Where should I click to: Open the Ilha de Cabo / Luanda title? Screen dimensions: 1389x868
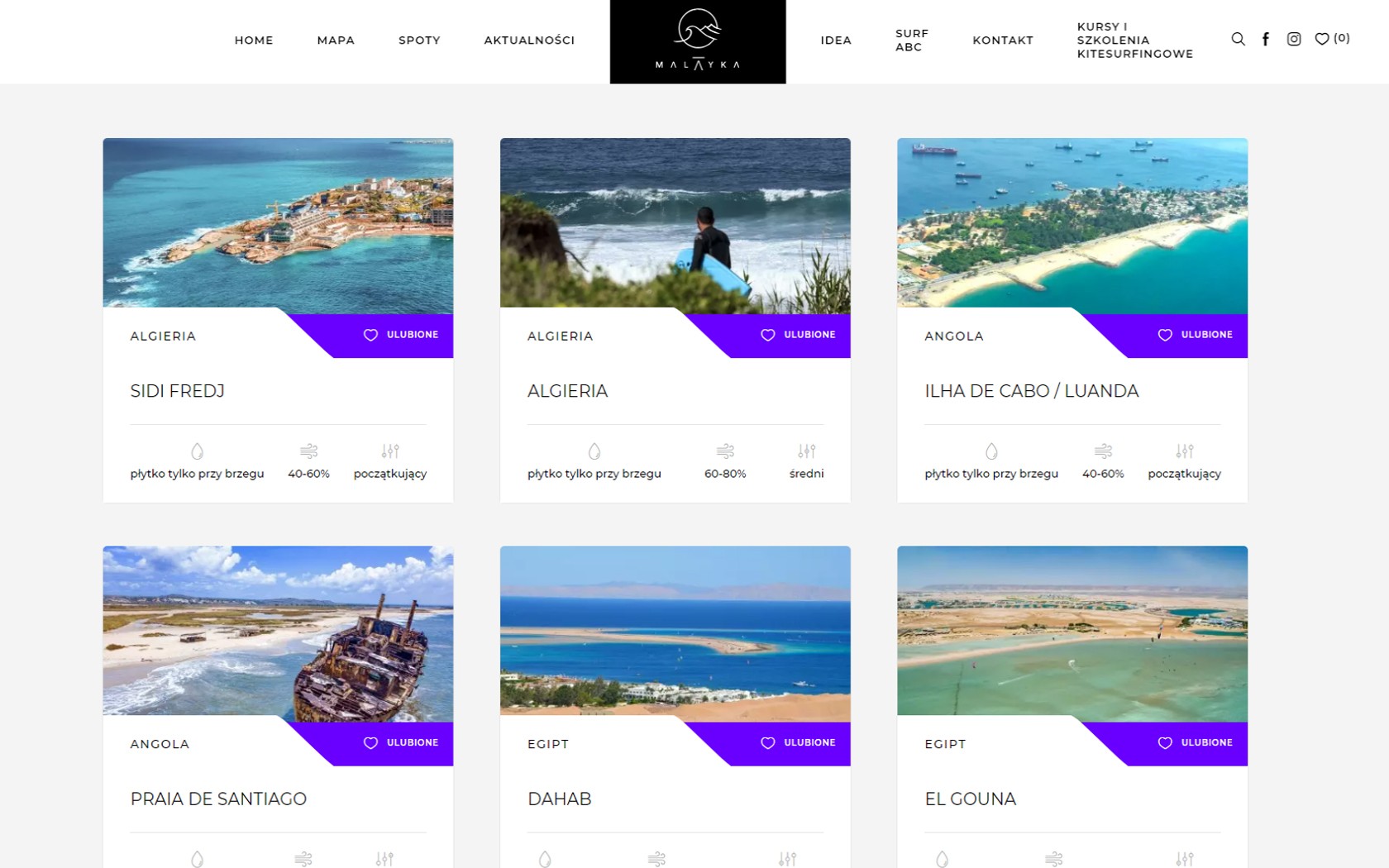coord(1031,391)
